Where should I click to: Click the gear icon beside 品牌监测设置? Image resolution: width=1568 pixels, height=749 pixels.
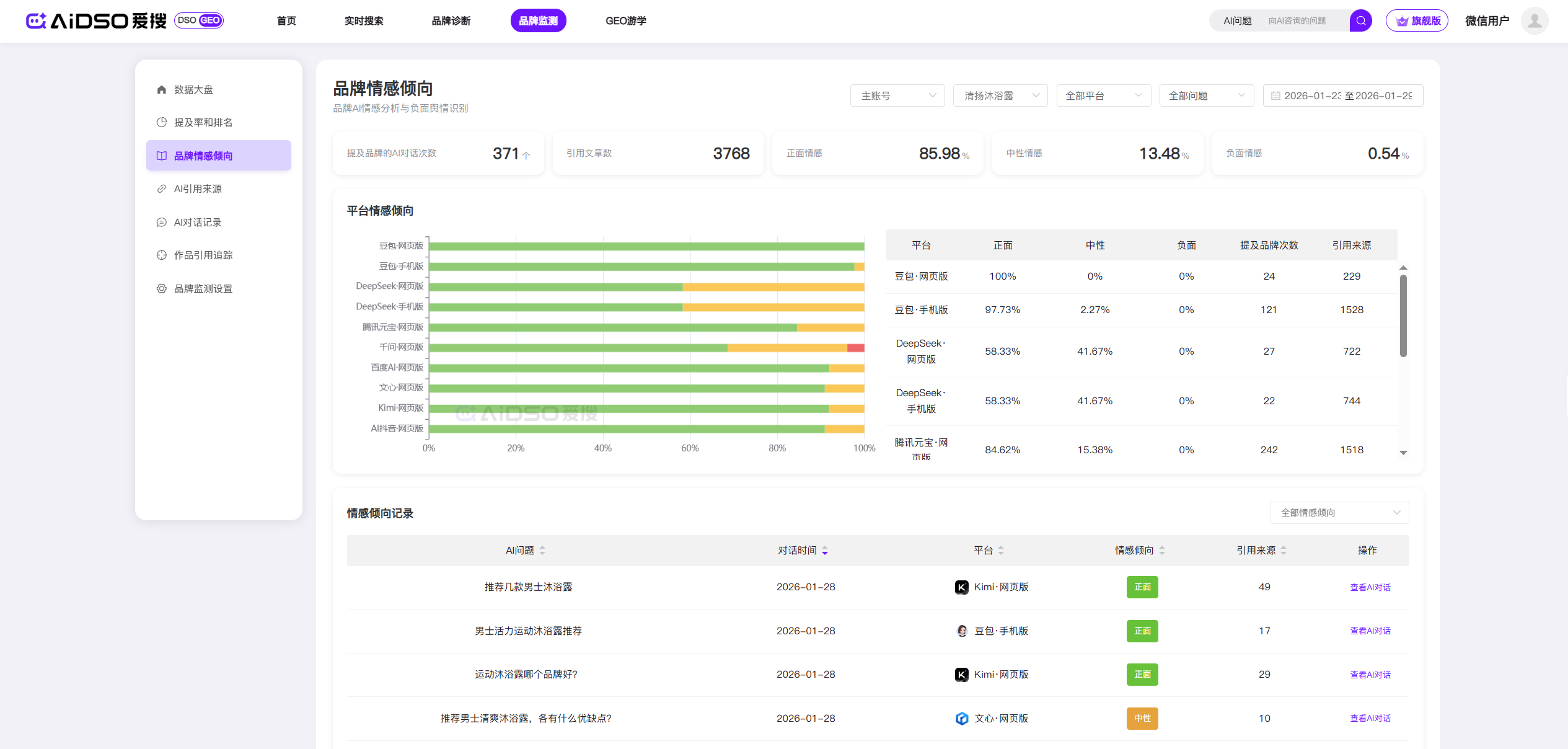(x=162, y=288)
